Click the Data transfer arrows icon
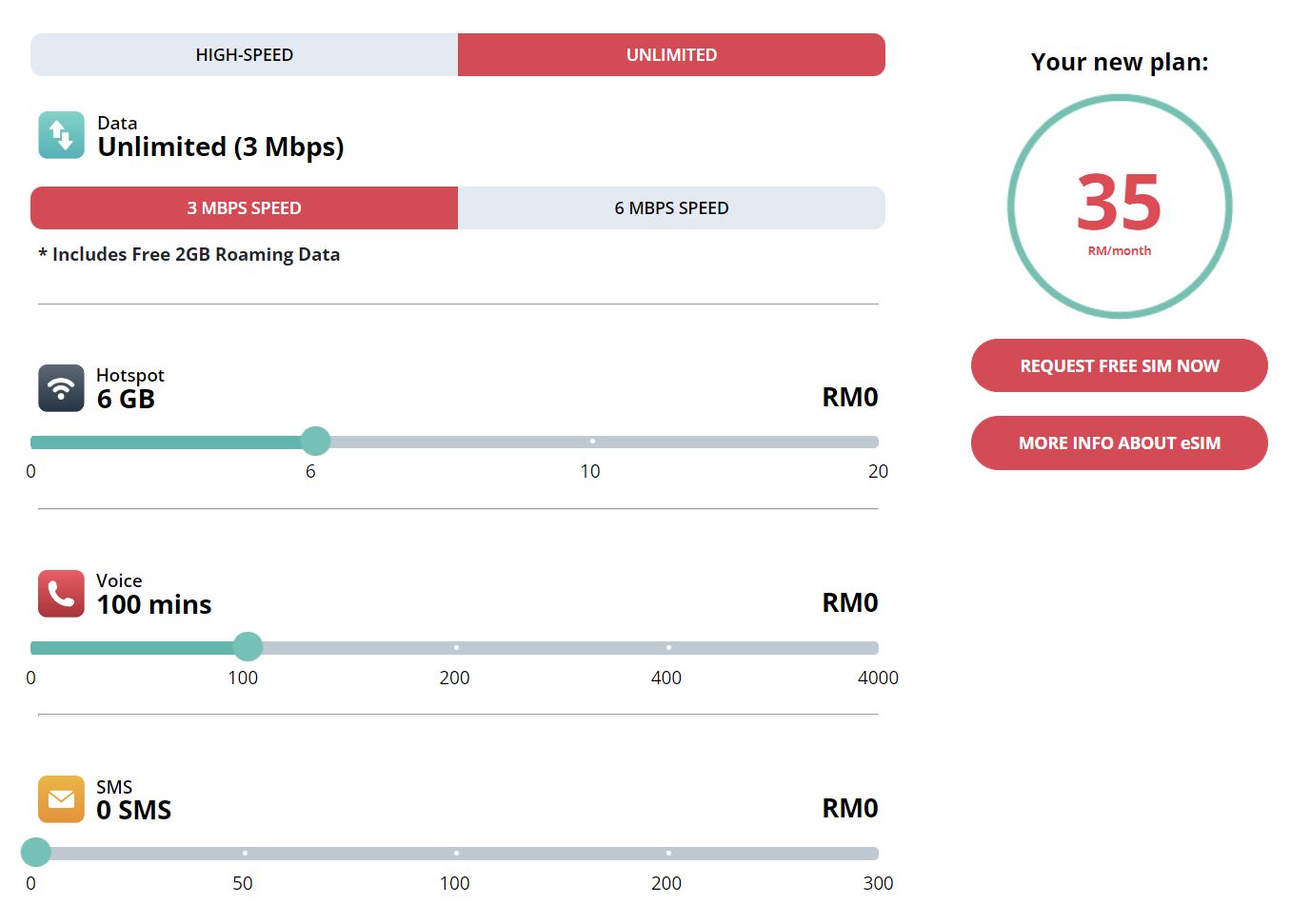This screenshot has width=1291, height=924. point(60,135)
